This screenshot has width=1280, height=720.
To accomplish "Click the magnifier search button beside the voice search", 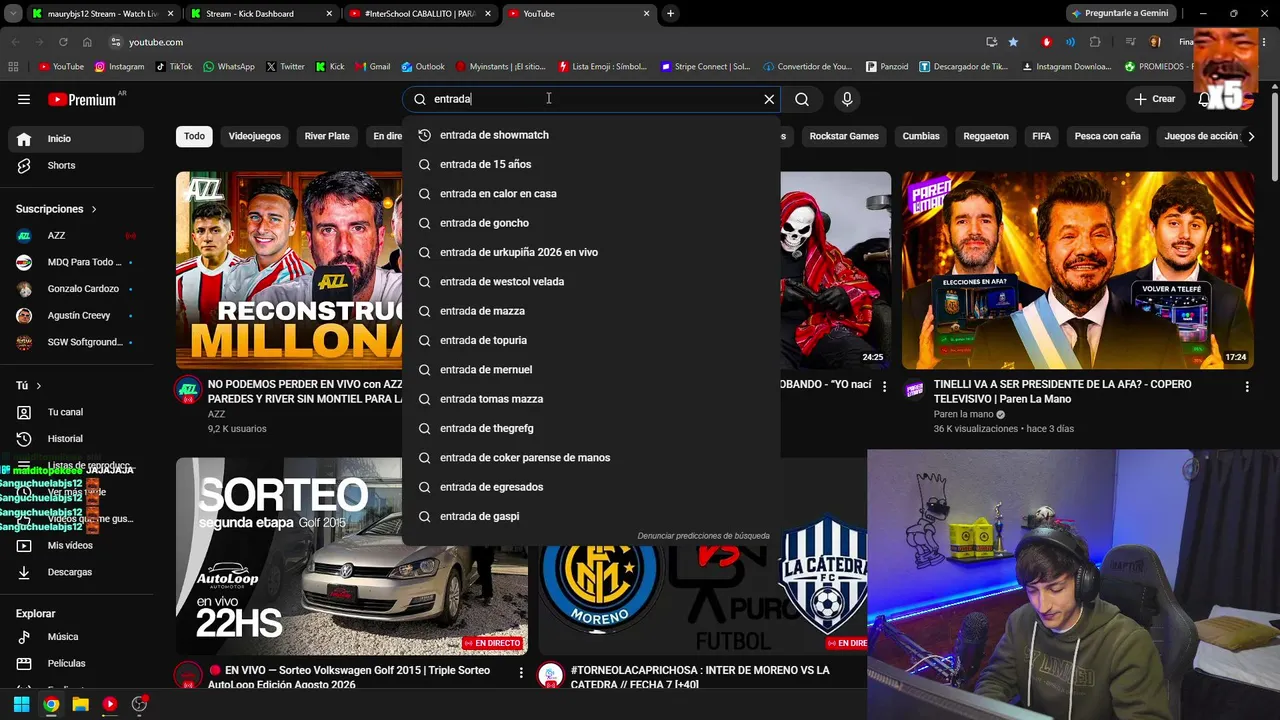I will pos(802,99).
